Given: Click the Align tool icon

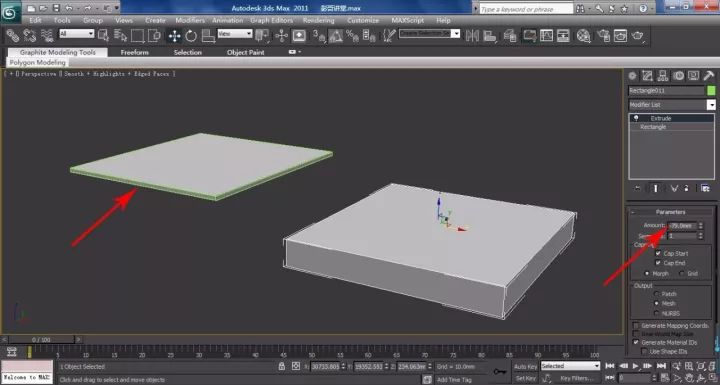Looking at the screenshot, I should click(x=489, y=36).
